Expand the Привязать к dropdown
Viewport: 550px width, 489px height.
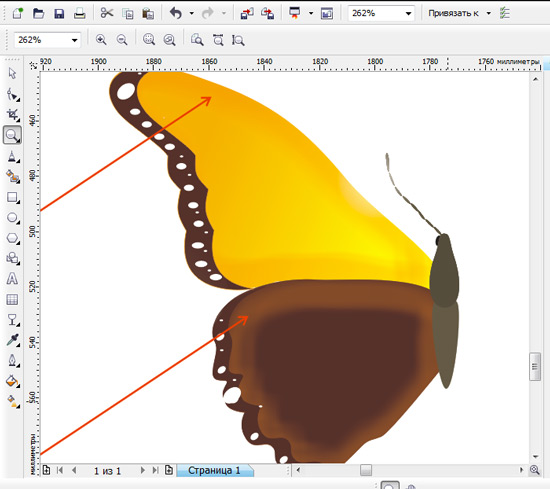click(x=488, y=13)
